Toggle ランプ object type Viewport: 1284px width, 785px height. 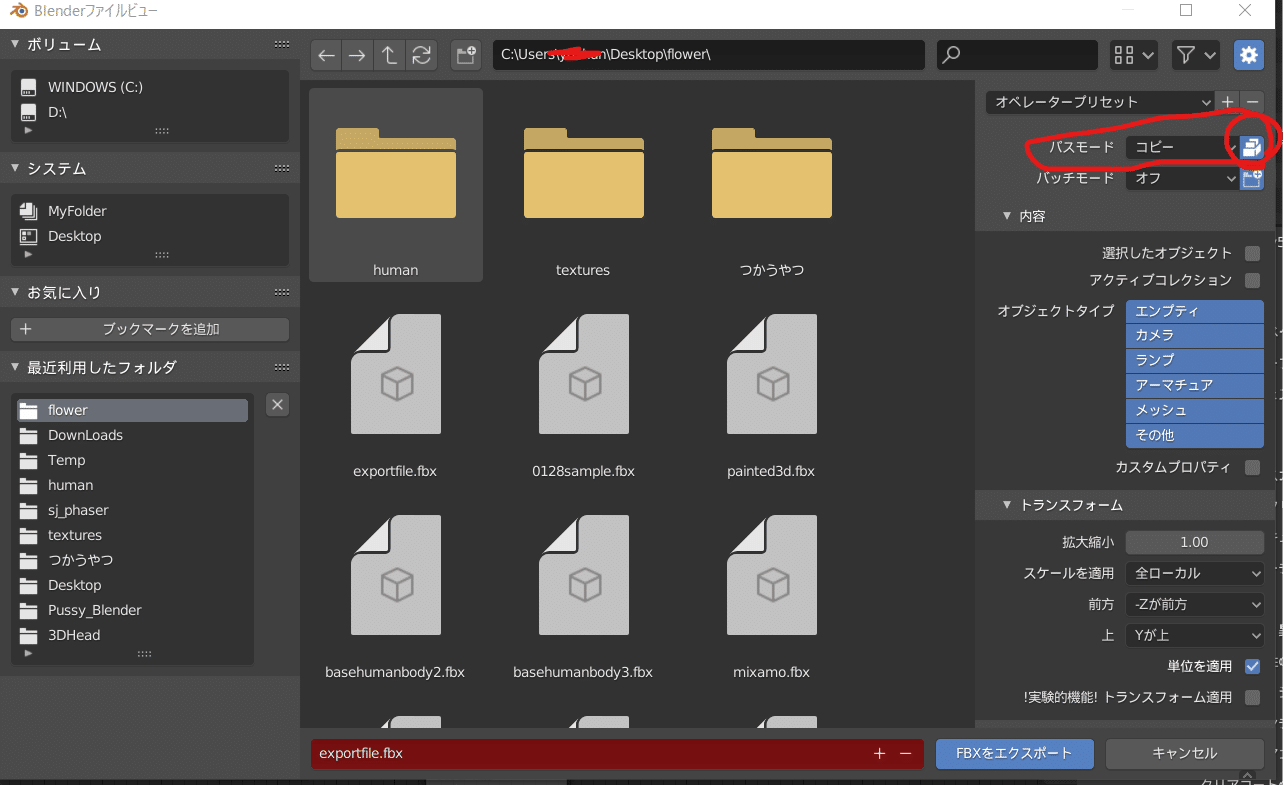(1195, 360)
